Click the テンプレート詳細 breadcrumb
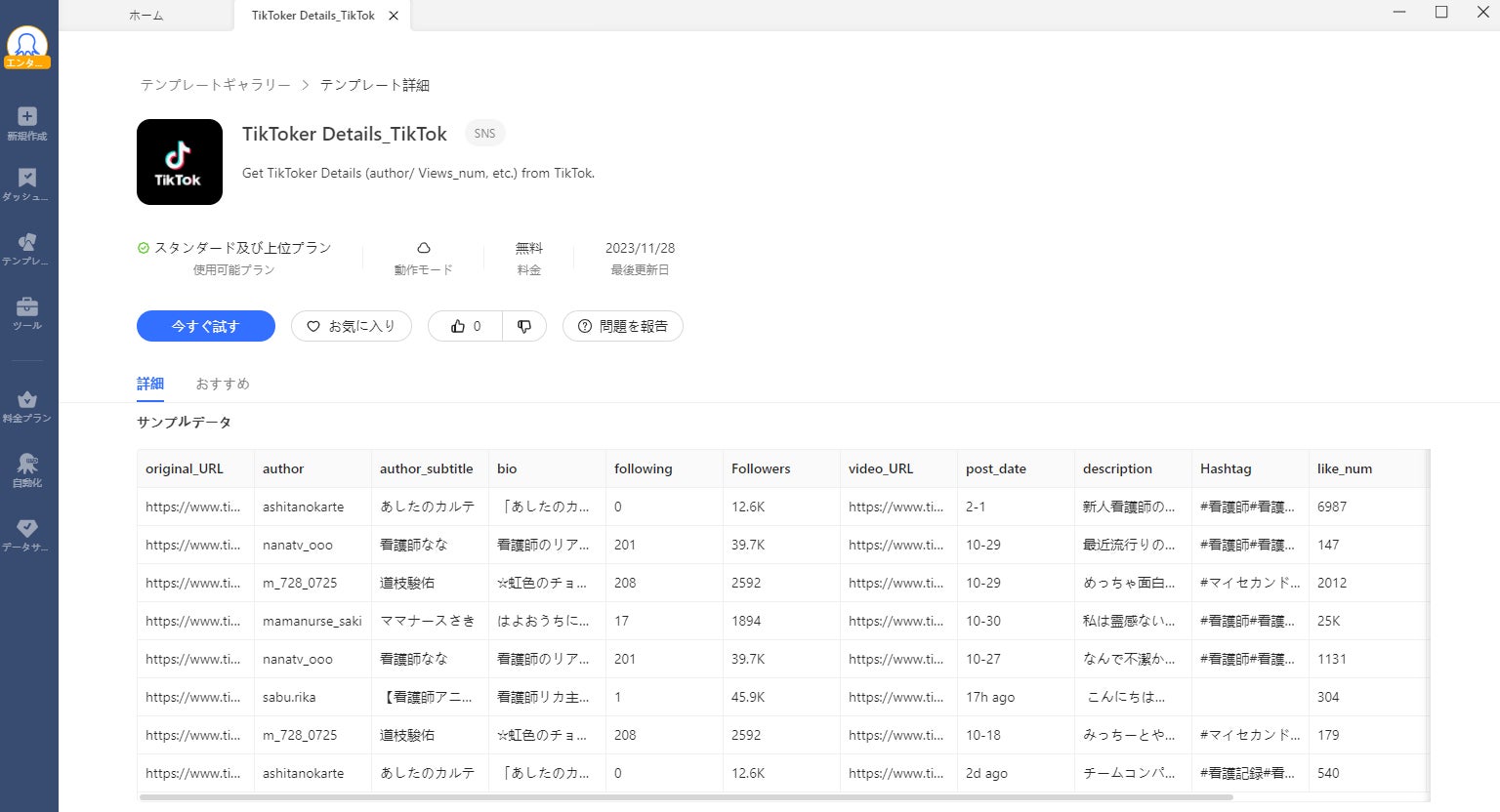Image resolution: width=1500 pixels, height=812 pixels. pos(375,85)
